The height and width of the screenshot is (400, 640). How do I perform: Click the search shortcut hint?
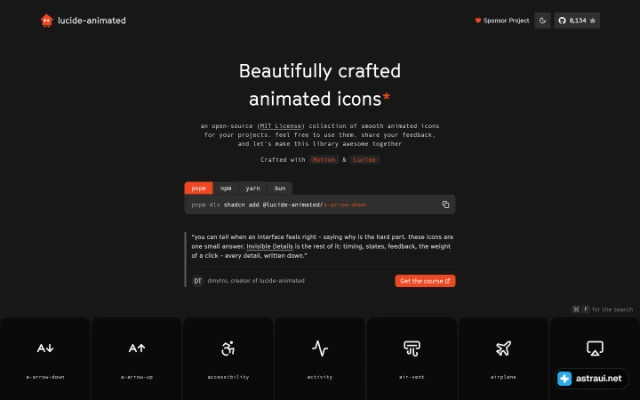tap(602, 309)
